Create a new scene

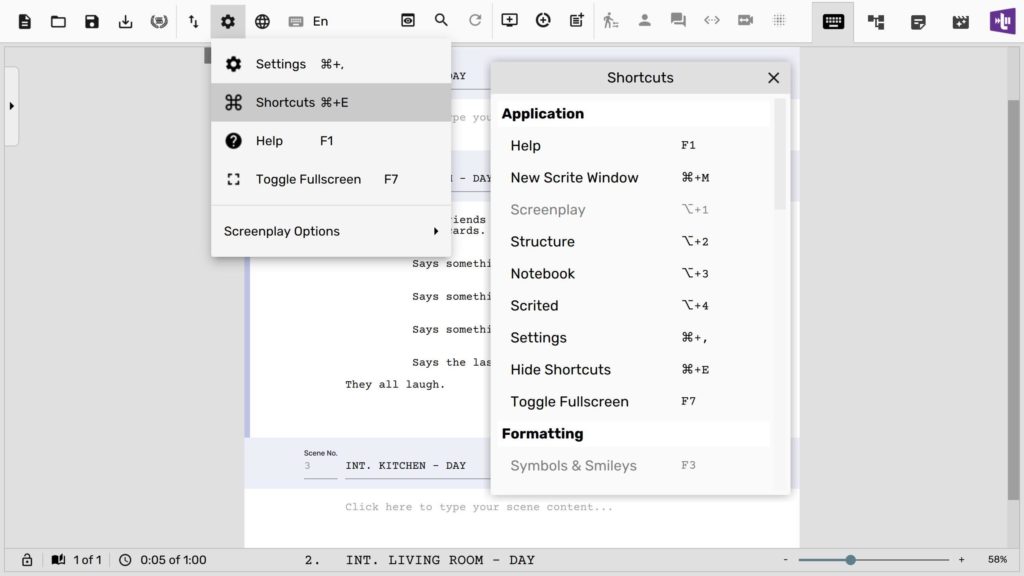(x=509, y=20)
